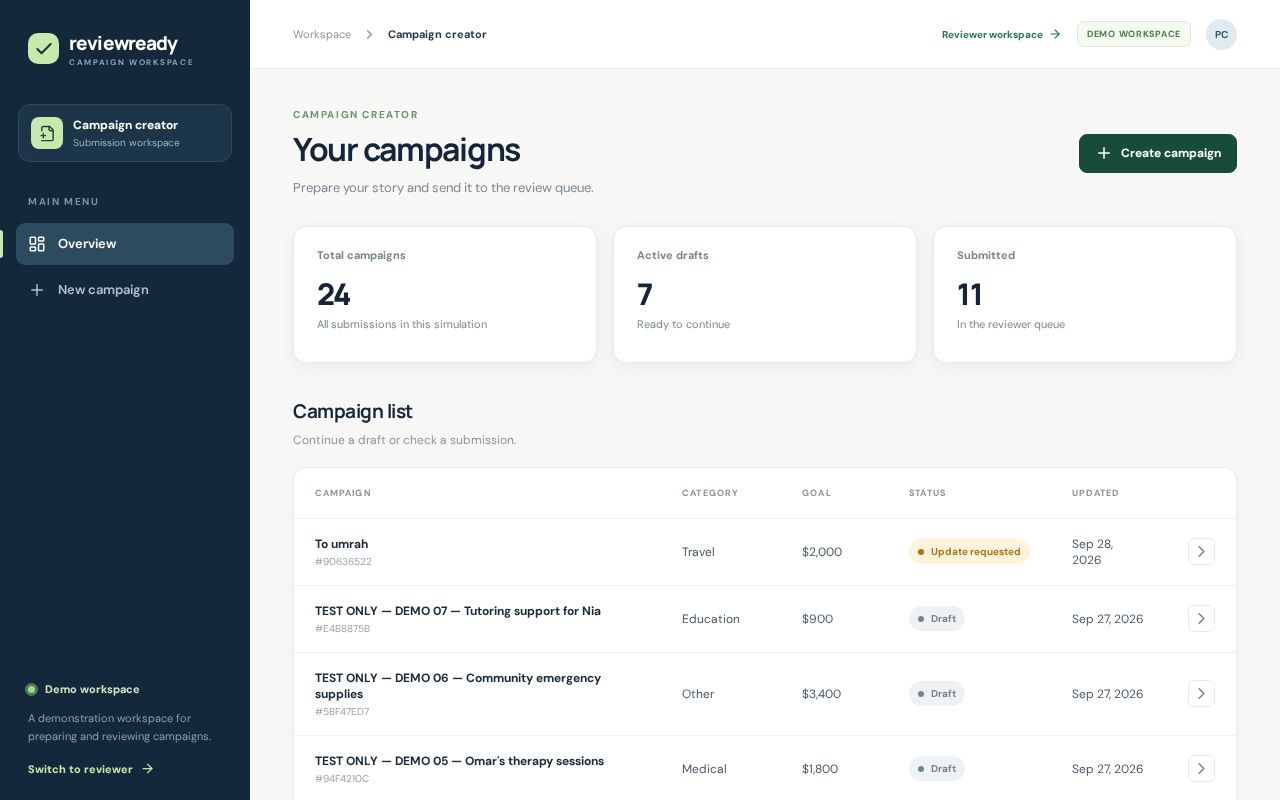The image size is (1280, 800).
Task: Click the Draft badge for Community emergency supplies
Action: click(937, 694)
